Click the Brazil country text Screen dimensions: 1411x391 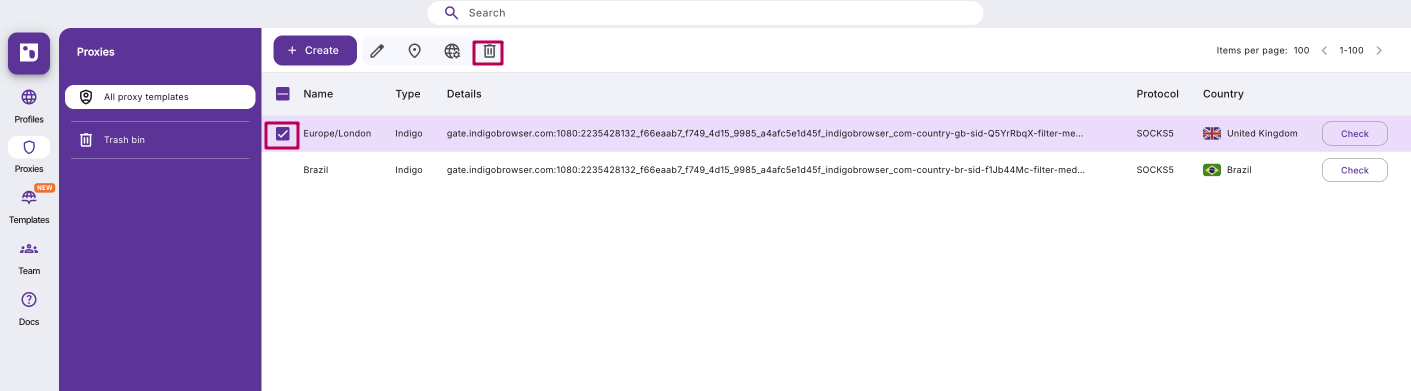point(1239,170)
